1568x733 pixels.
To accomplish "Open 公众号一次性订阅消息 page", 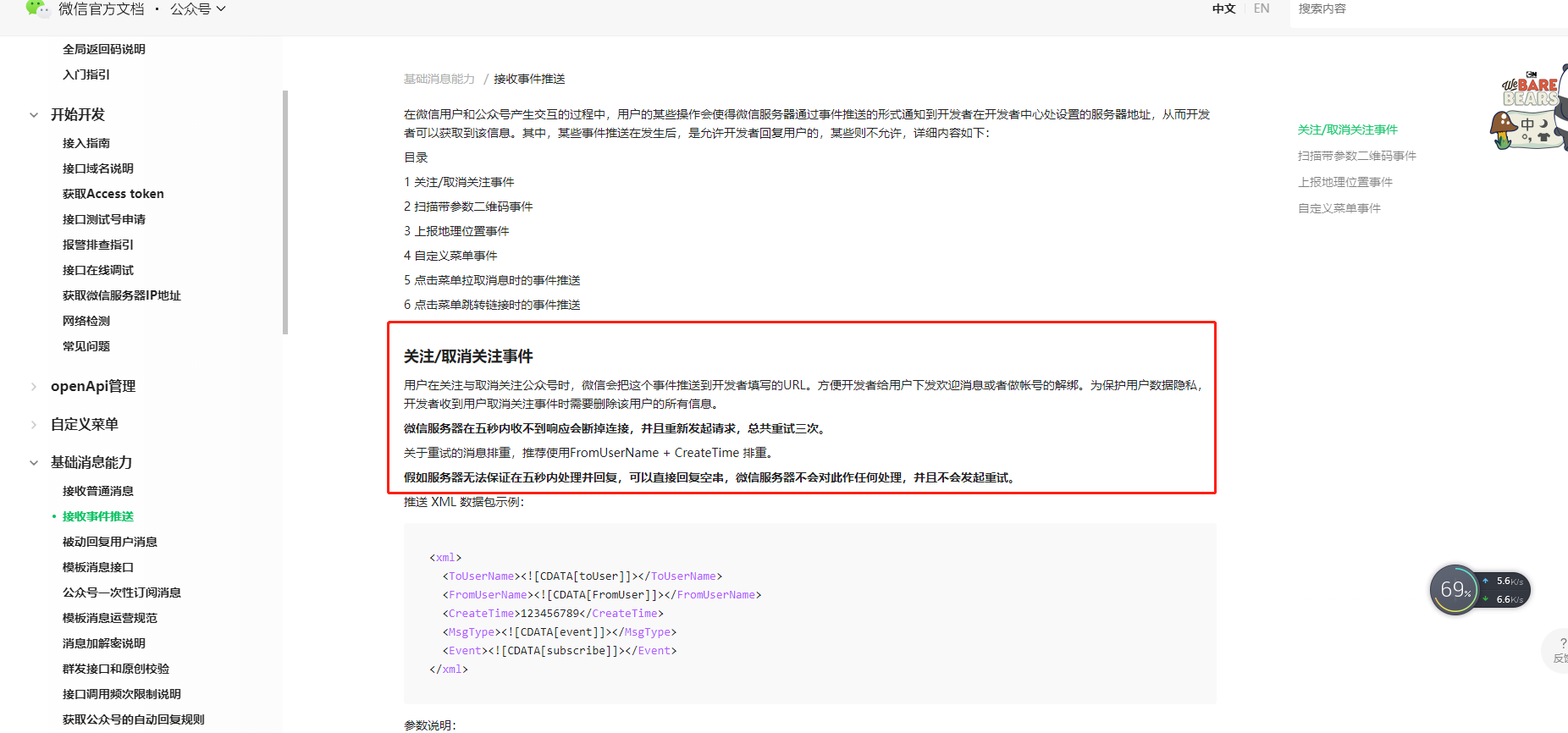I will [x=122, y=592].
